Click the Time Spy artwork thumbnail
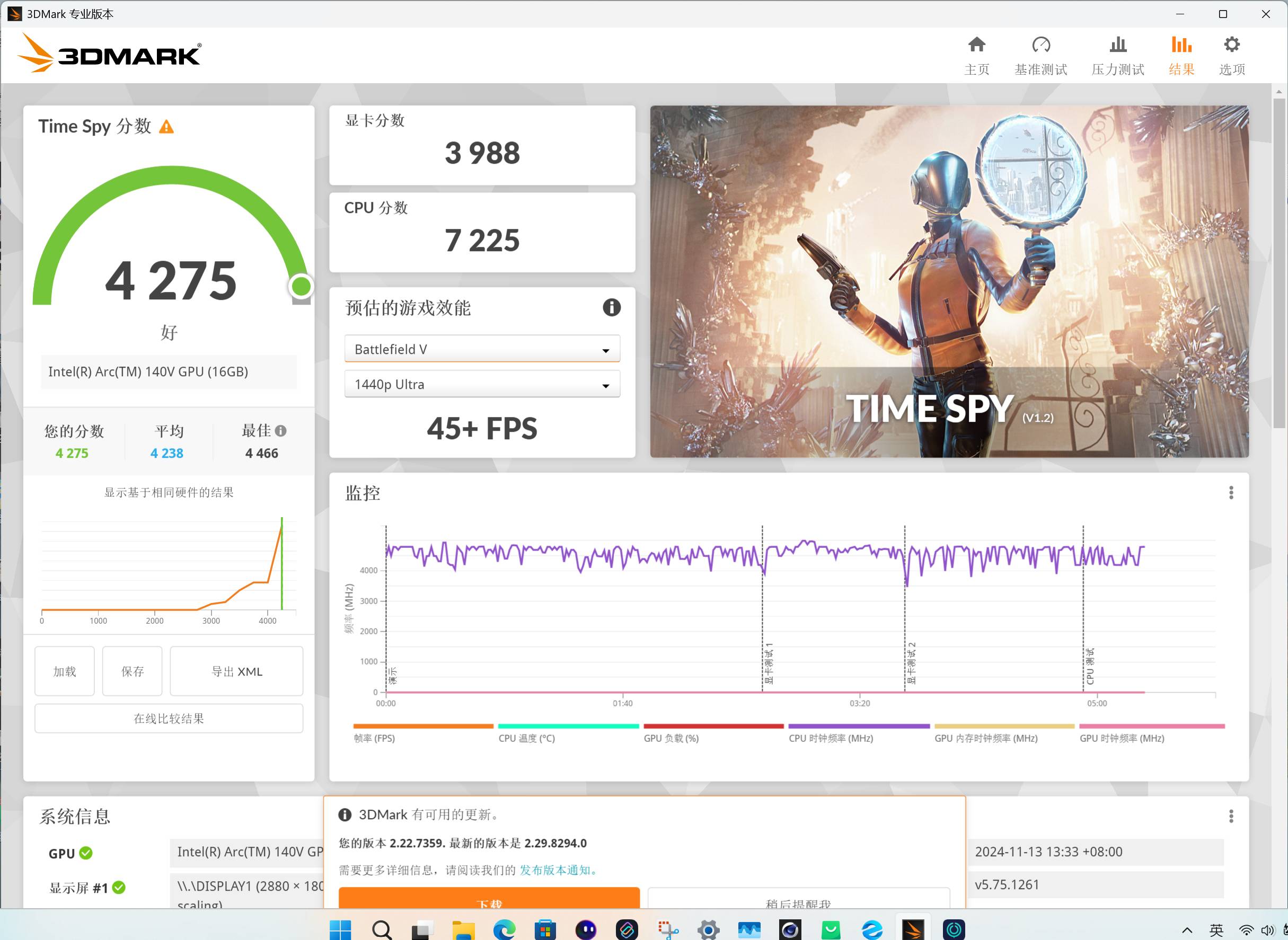This screenshot has width=1288, height=940. (x=949, y=281)
